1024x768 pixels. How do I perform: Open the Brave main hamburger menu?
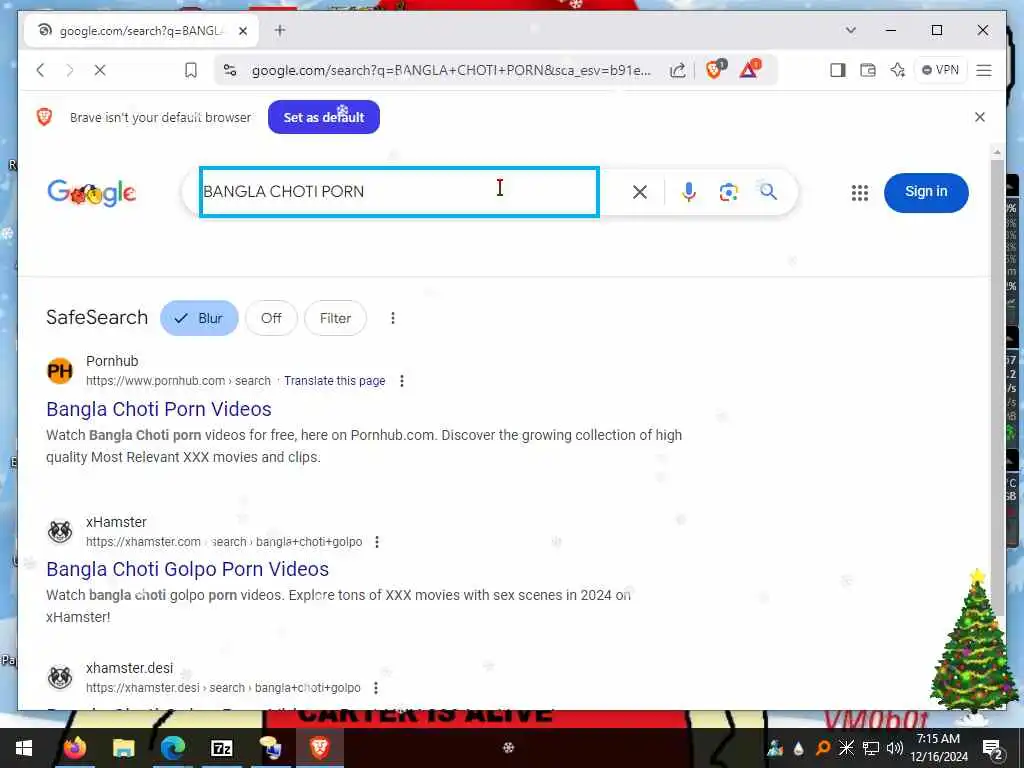[x=984, y=70]
